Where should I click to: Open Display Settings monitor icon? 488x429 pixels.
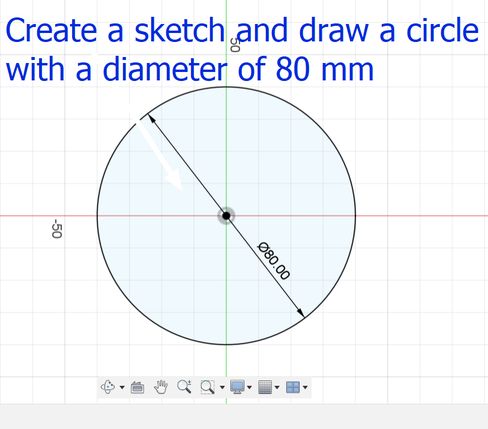tap(237, 387)
